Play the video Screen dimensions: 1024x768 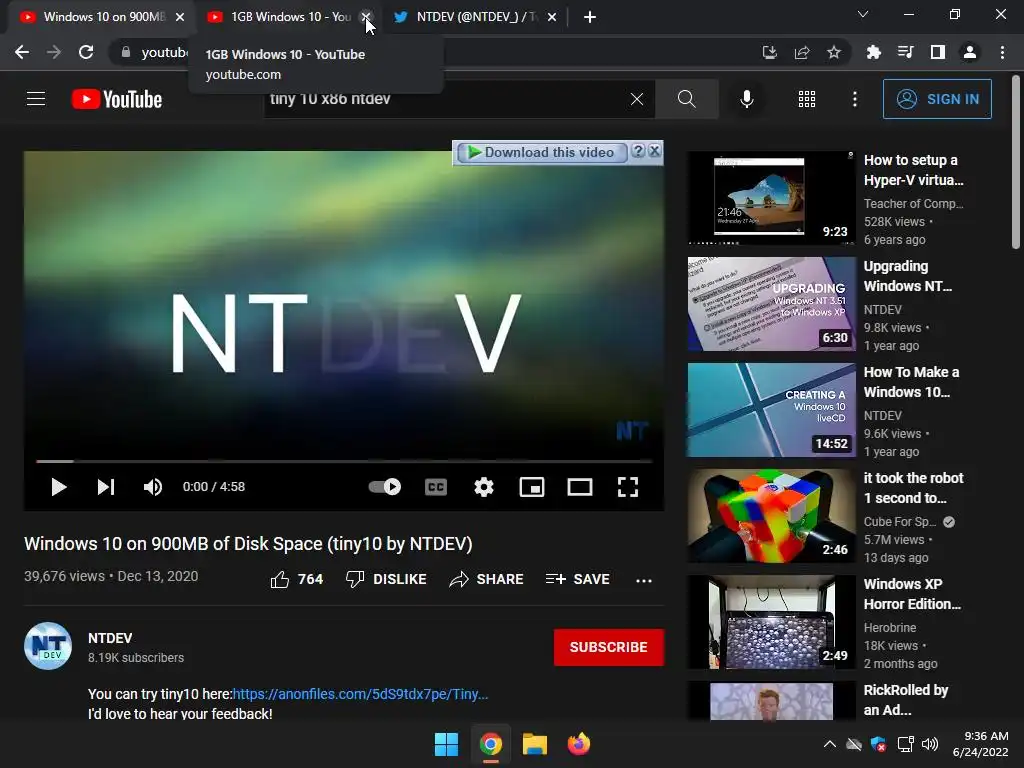tap(59, 487)
